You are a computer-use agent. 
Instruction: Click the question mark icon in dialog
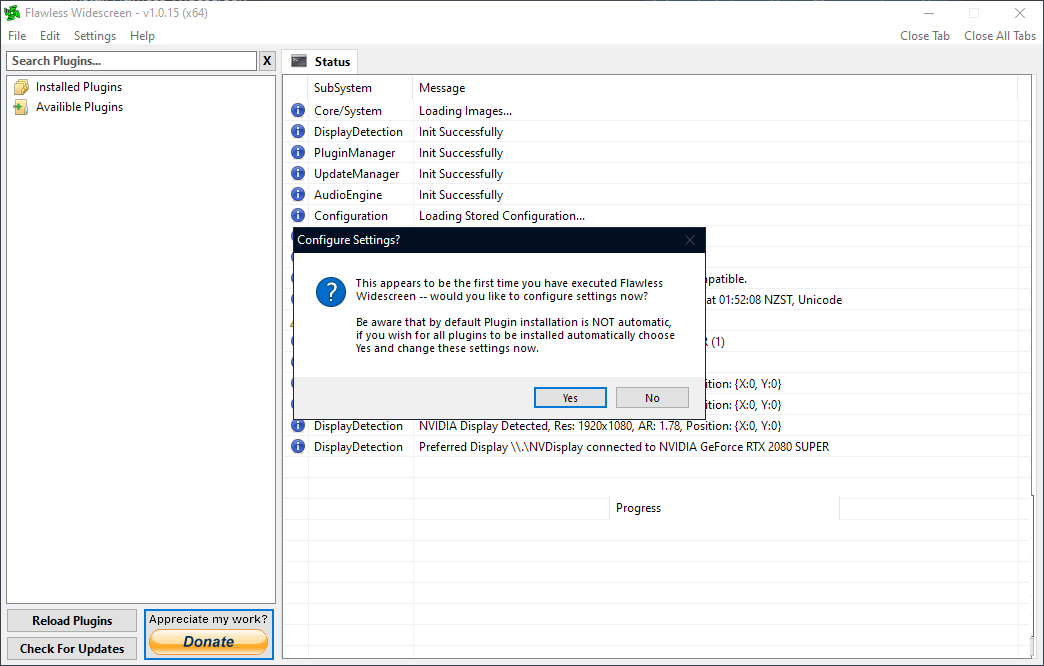(331, 292)
